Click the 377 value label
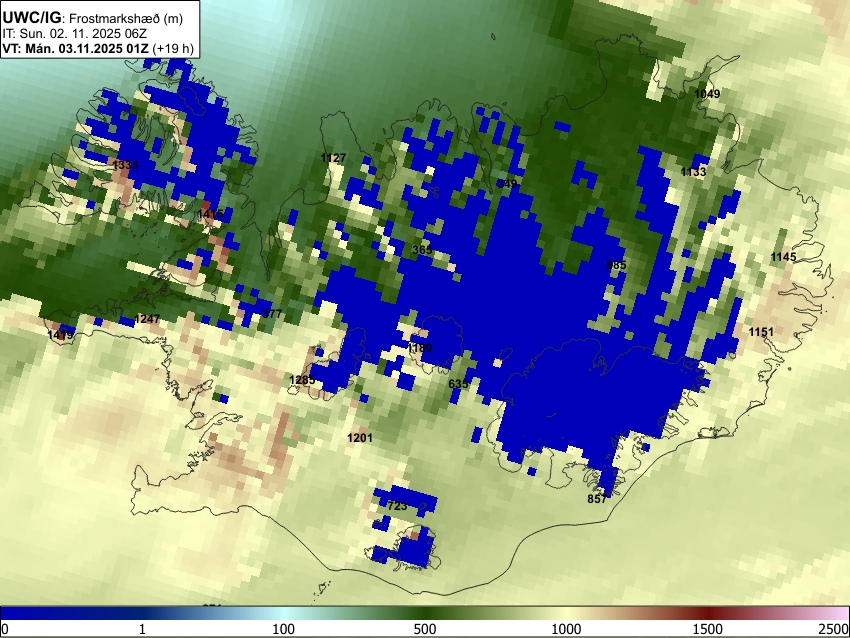Viewport: 850px width, 638px height. (x=272, y=314)
